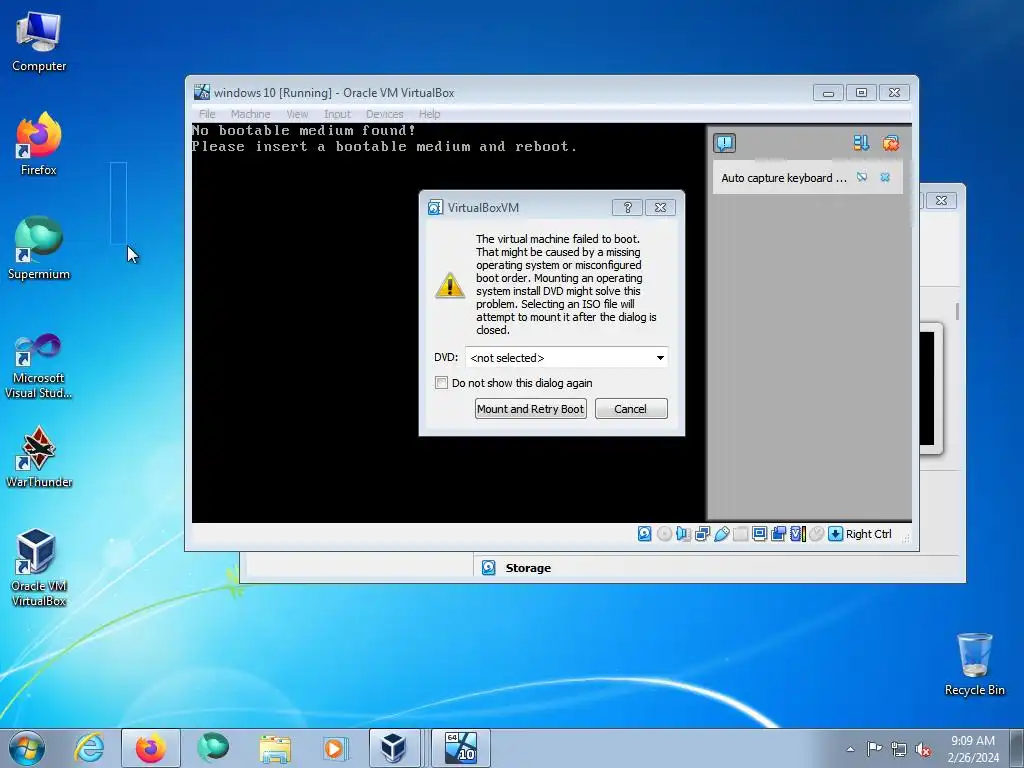Open the Windows Start menu
This screenshot has width=1024, height=768.
tap(27, 748)
